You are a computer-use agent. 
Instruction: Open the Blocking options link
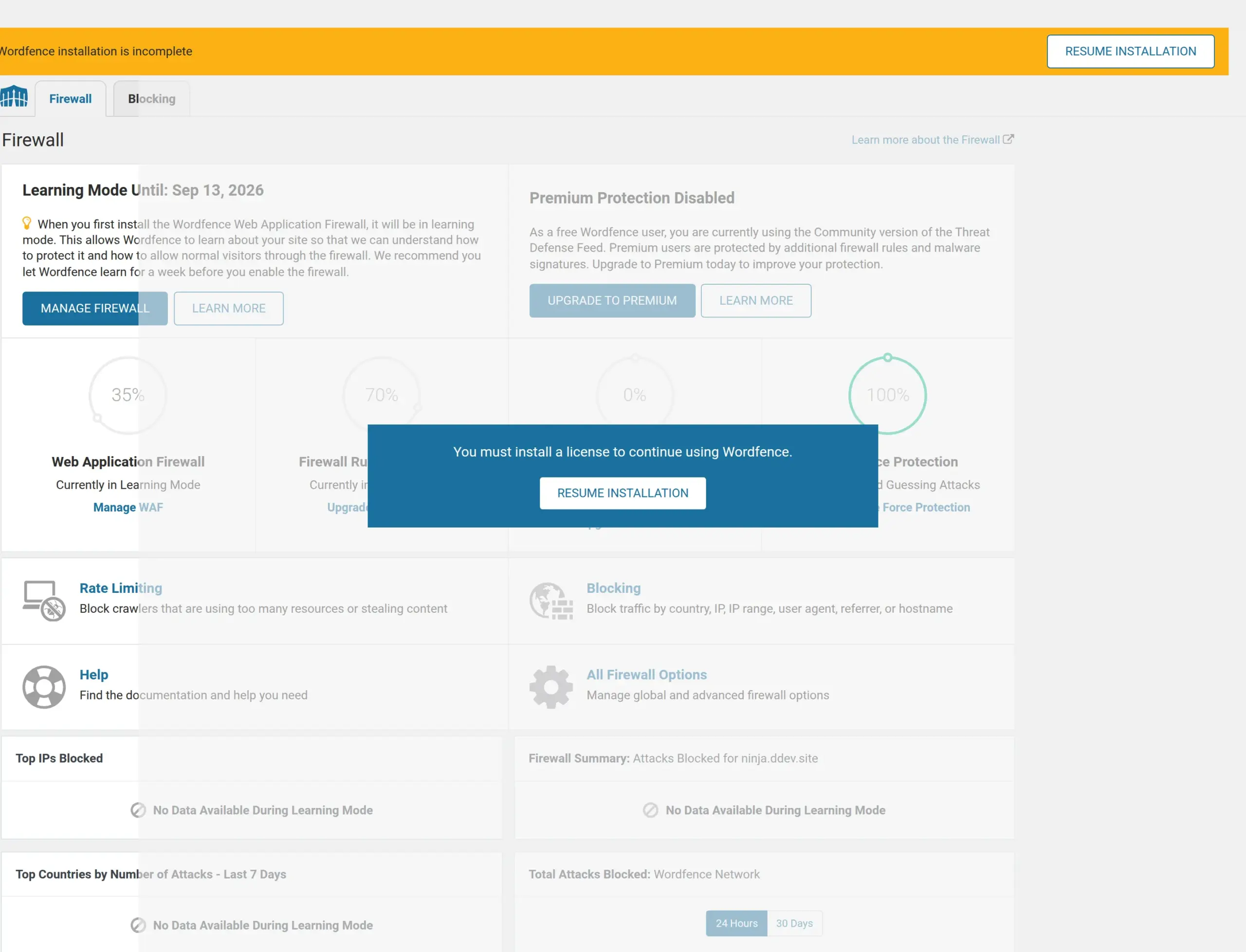click(614, 588)
